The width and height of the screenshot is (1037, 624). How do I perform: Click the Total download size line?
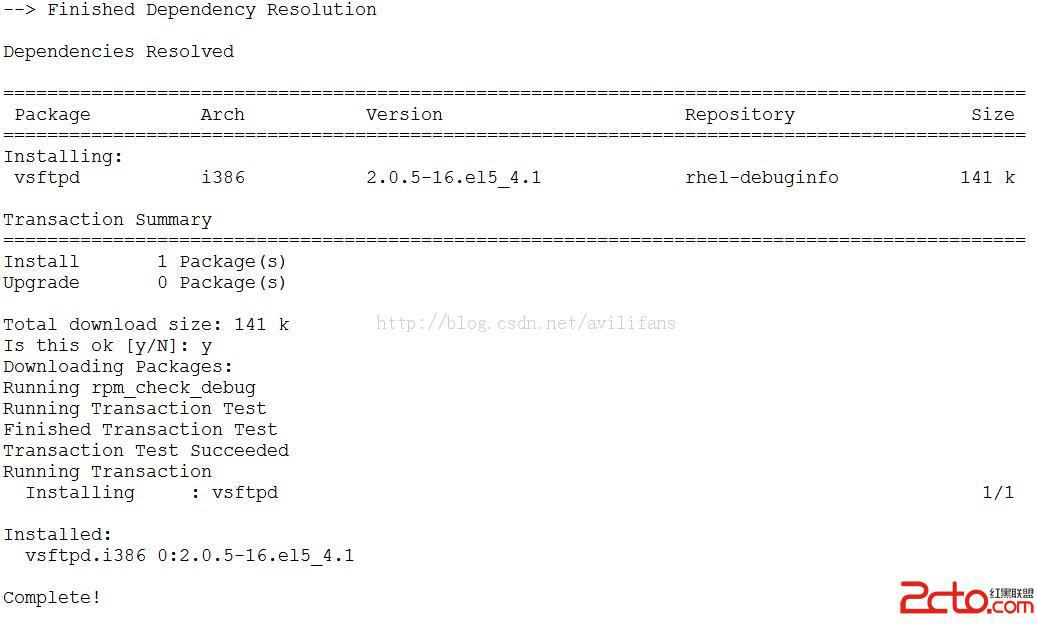[x=146, y=325]
